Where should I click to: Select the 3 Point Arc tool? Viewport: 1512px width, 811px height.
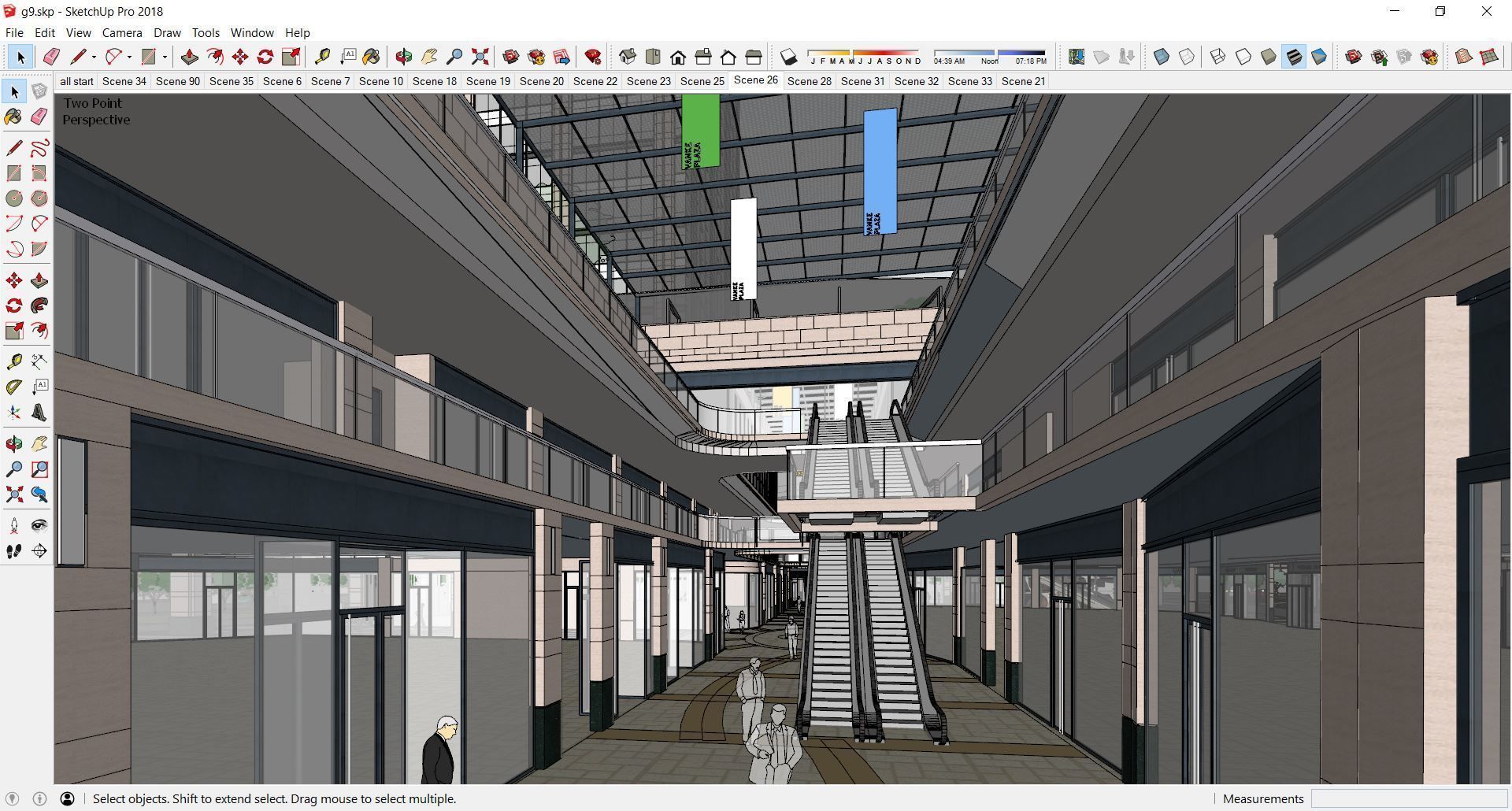[14, 249]
